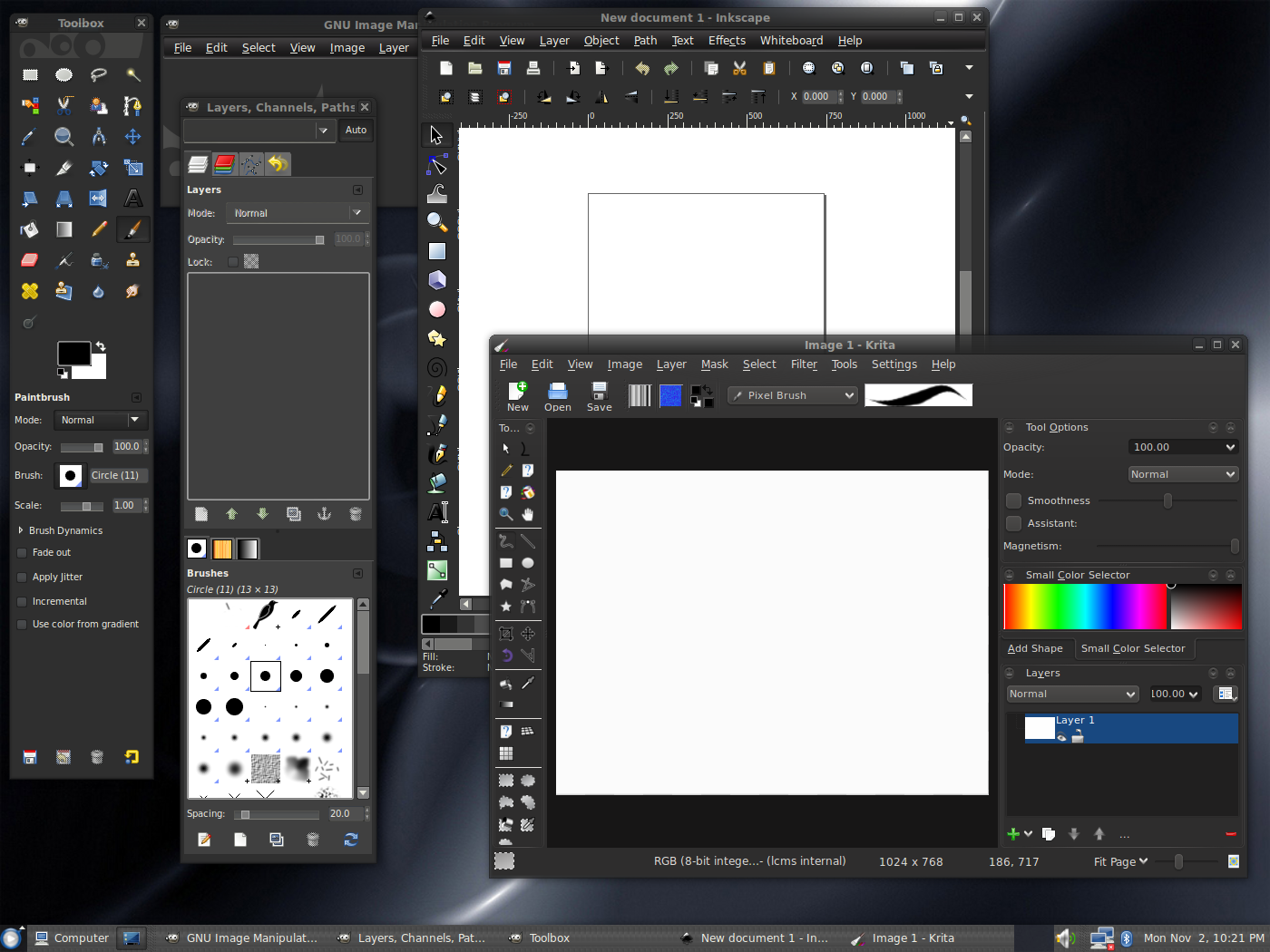Select Krita's Rectangle shape tool
This screenshot has height=952, width=1270.
506,563
